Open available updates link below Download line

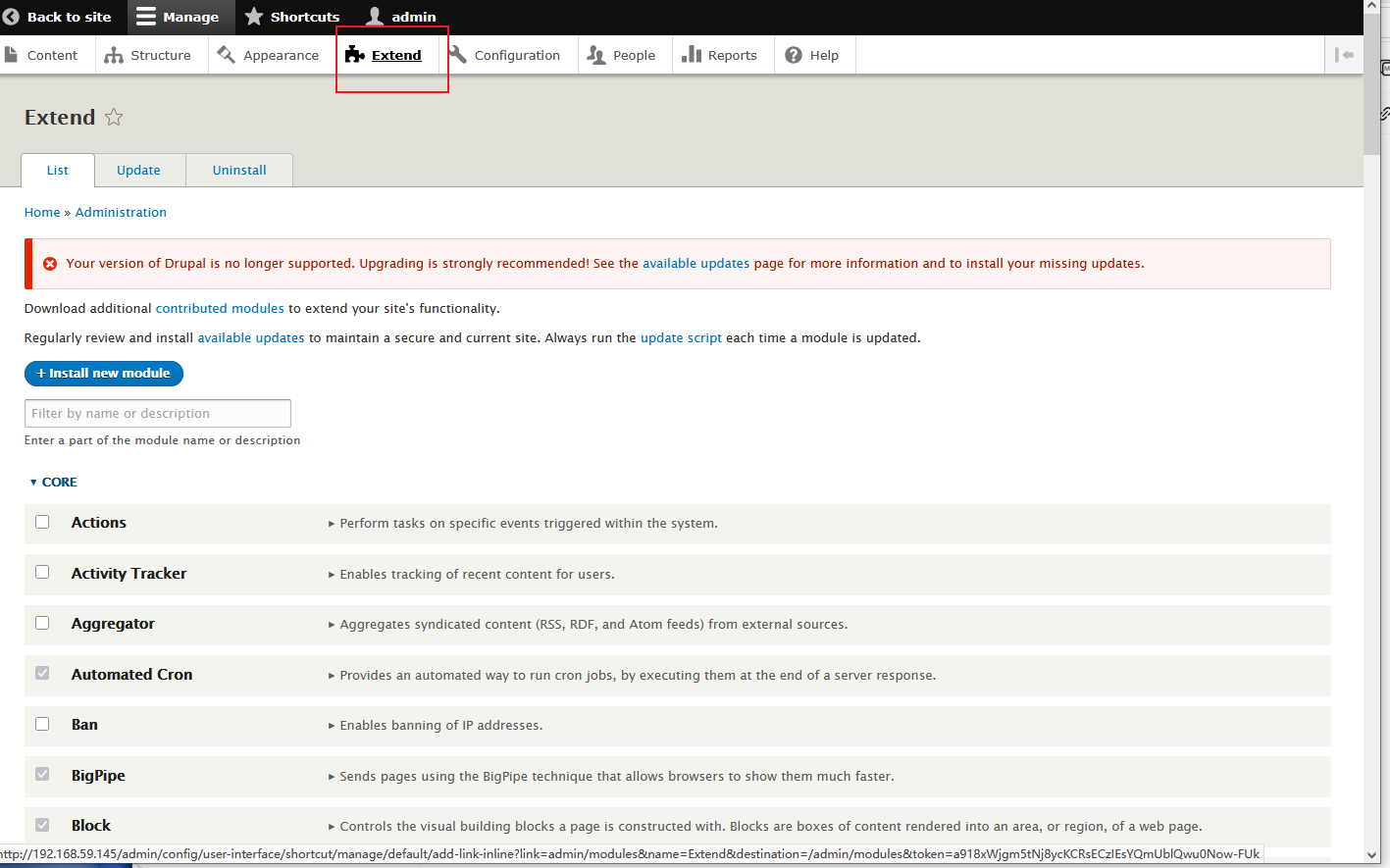[x=251, y=337]
